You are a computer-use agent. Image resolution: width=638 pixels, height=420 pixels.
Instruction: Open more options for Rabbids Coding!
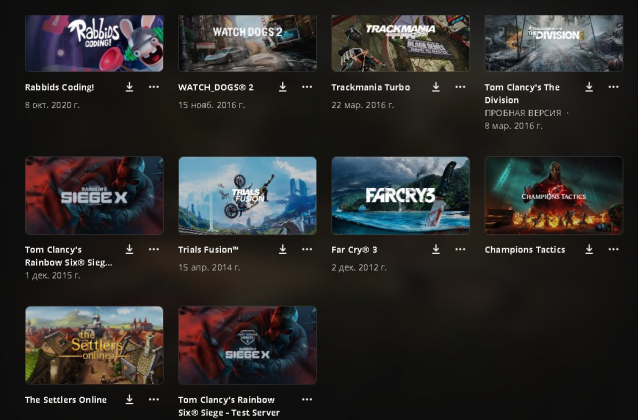153,87
